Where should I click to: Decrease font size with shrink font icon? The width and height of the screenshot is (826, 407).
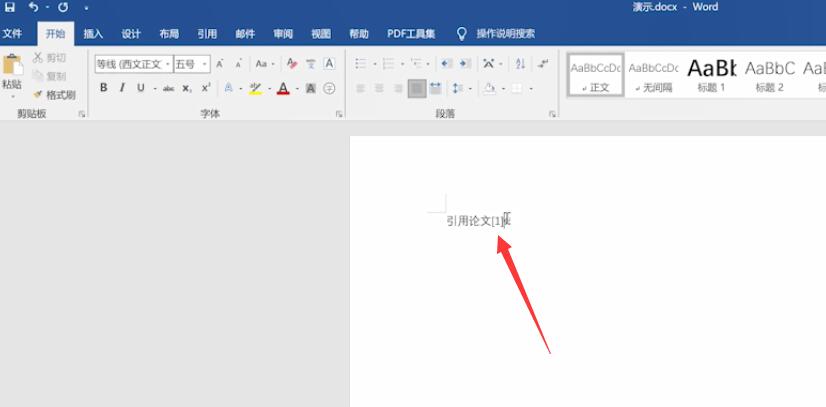(238, 64)
